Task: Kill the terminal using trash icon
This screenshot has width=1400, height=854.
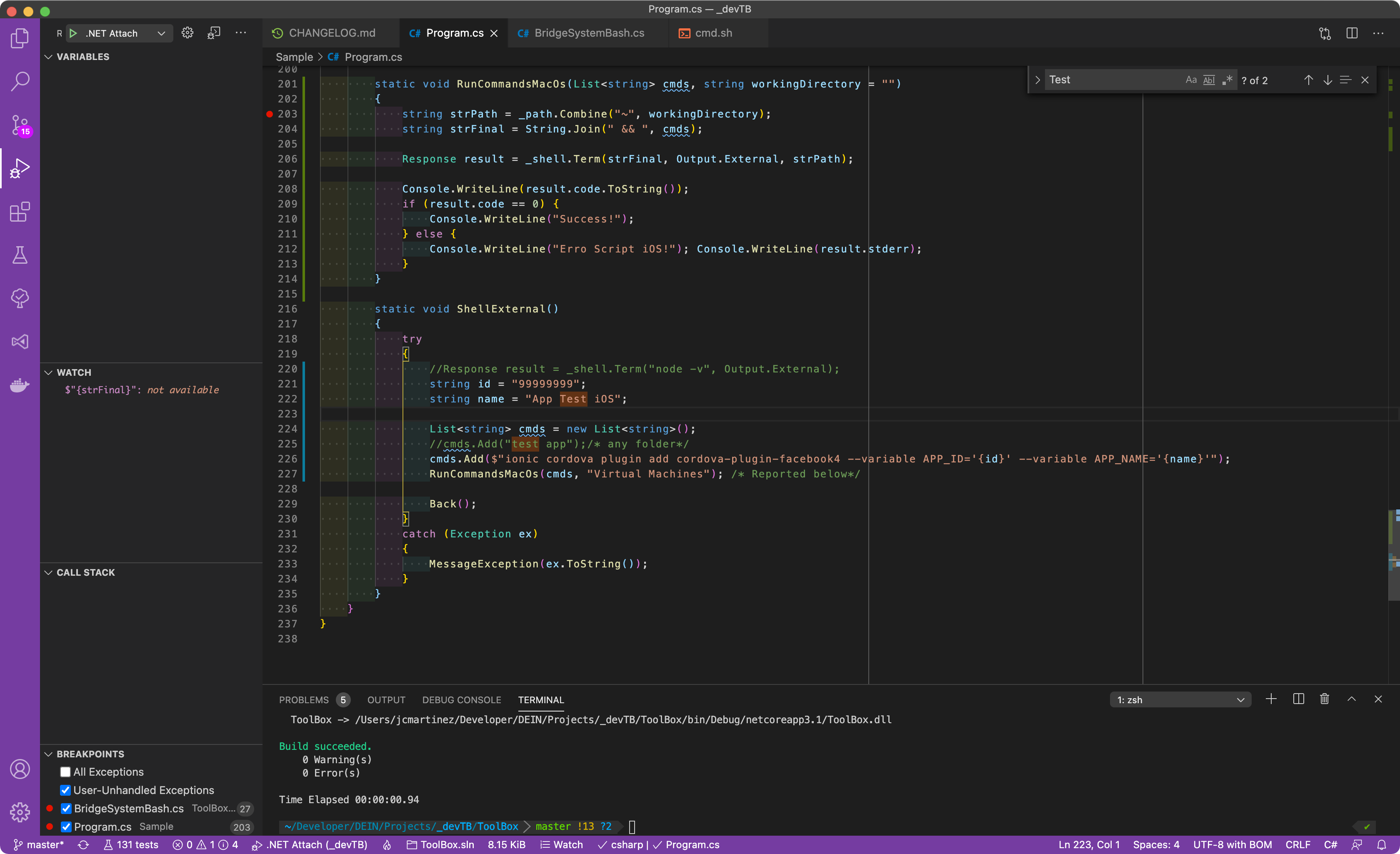Action: point(1325,699)
